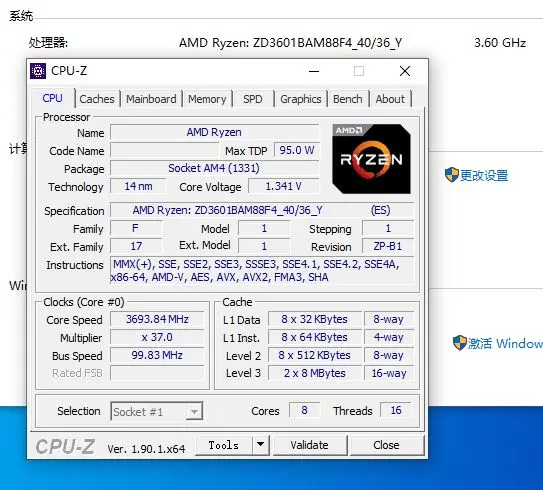Open the Socket #1 selection combo box
Image resolution: width=543 pixels, height=490 pixels.
pos(157,411)
